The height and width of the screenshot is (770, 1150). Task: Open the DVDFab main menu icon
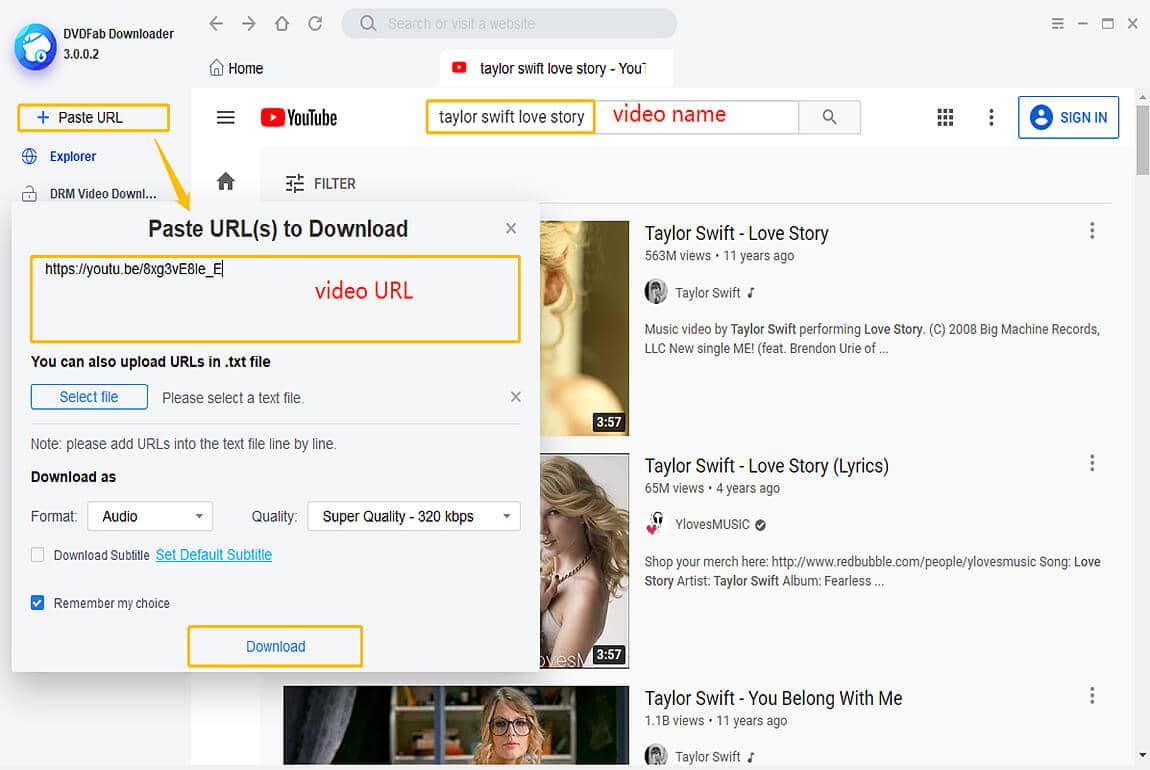pos(1058,23)
